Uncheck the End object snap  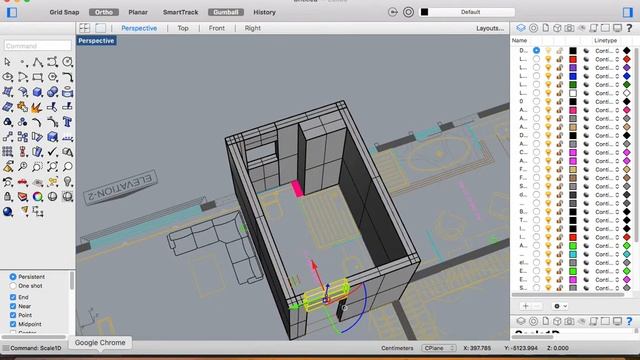(x=13, y=297)
